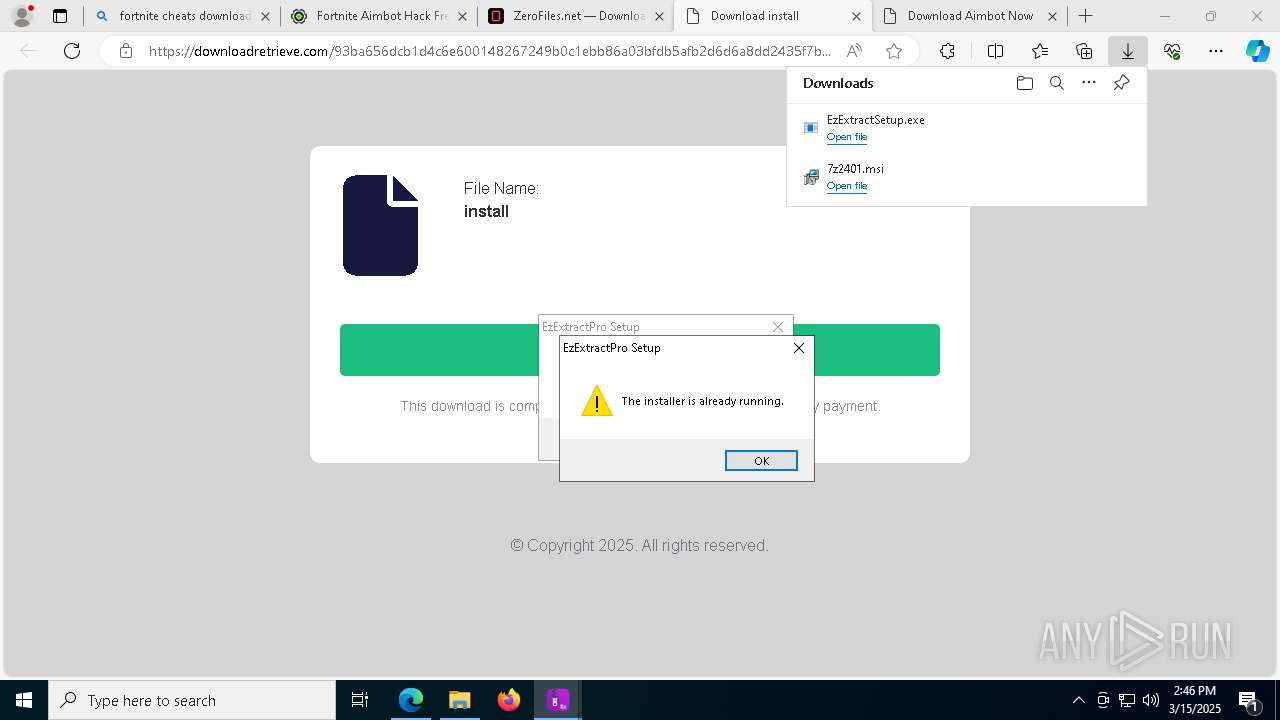Open Browser essentials icon
The width and height of the screenshot is (1280, 720).
[x=1172, y=51]
